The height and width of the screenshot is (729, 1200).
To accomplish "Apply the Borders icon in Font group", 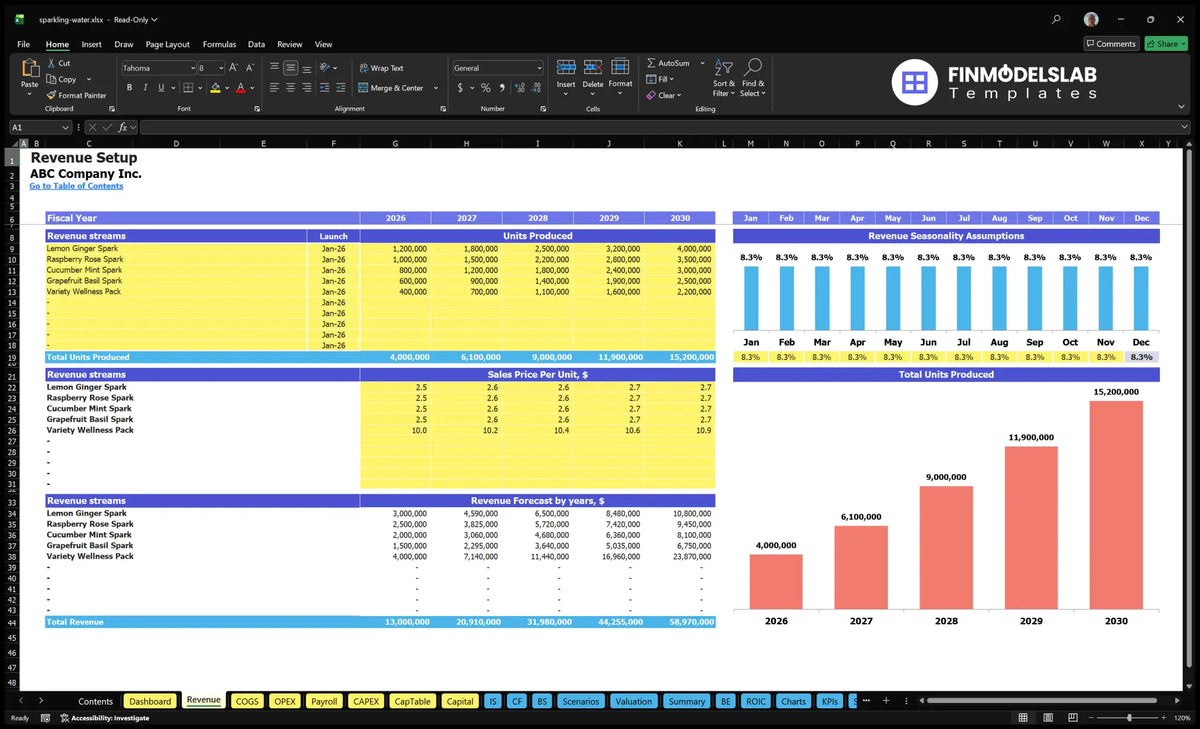I will coord(189,88).
